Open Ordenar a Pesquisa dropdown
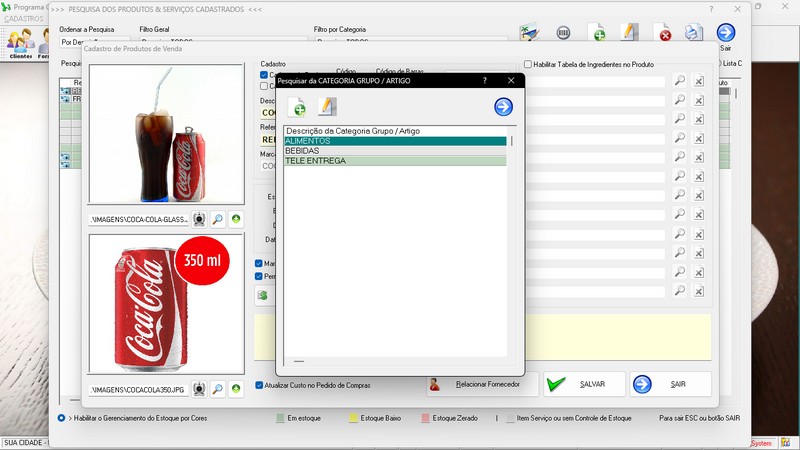This screenshot has height=450, width=800. [95, 42]
